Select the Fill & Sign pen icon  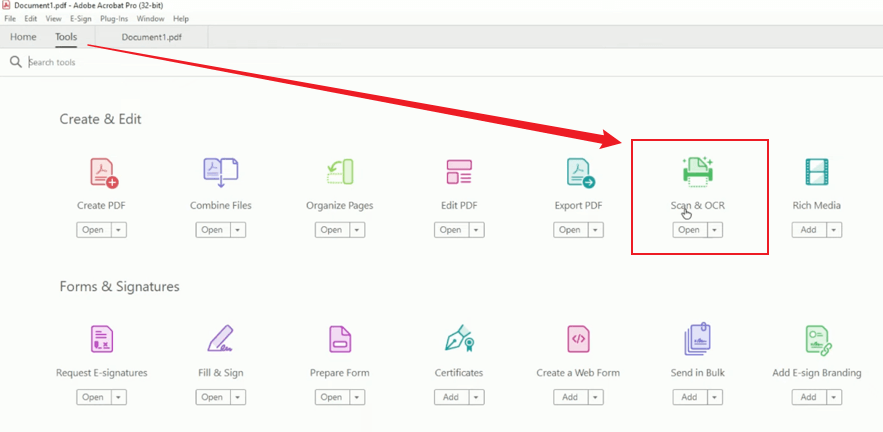point(221,338)
